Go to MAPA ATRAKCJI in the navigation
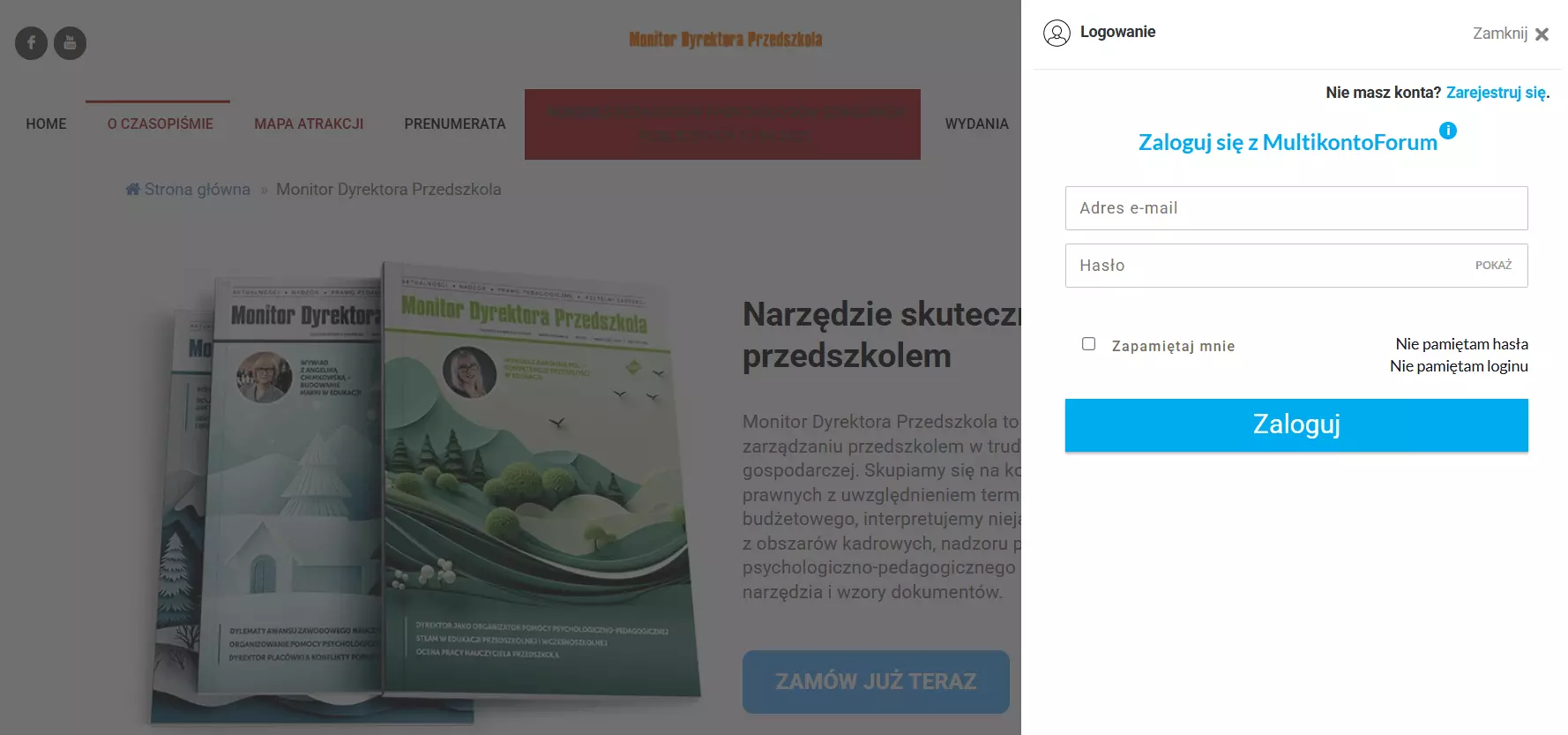 [x=309, y=124]
